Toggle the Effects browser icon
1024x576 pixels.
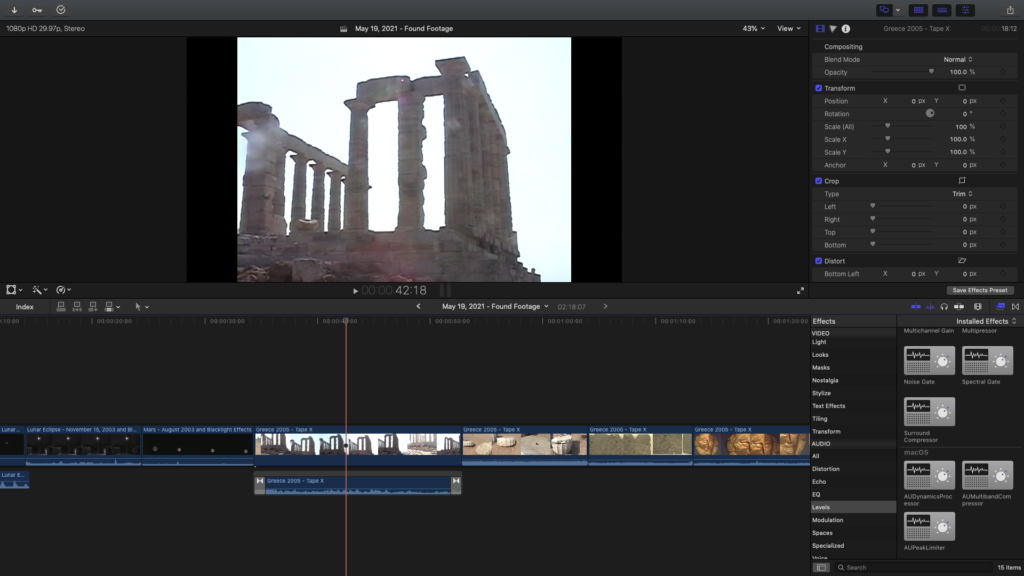point(1000,306)
